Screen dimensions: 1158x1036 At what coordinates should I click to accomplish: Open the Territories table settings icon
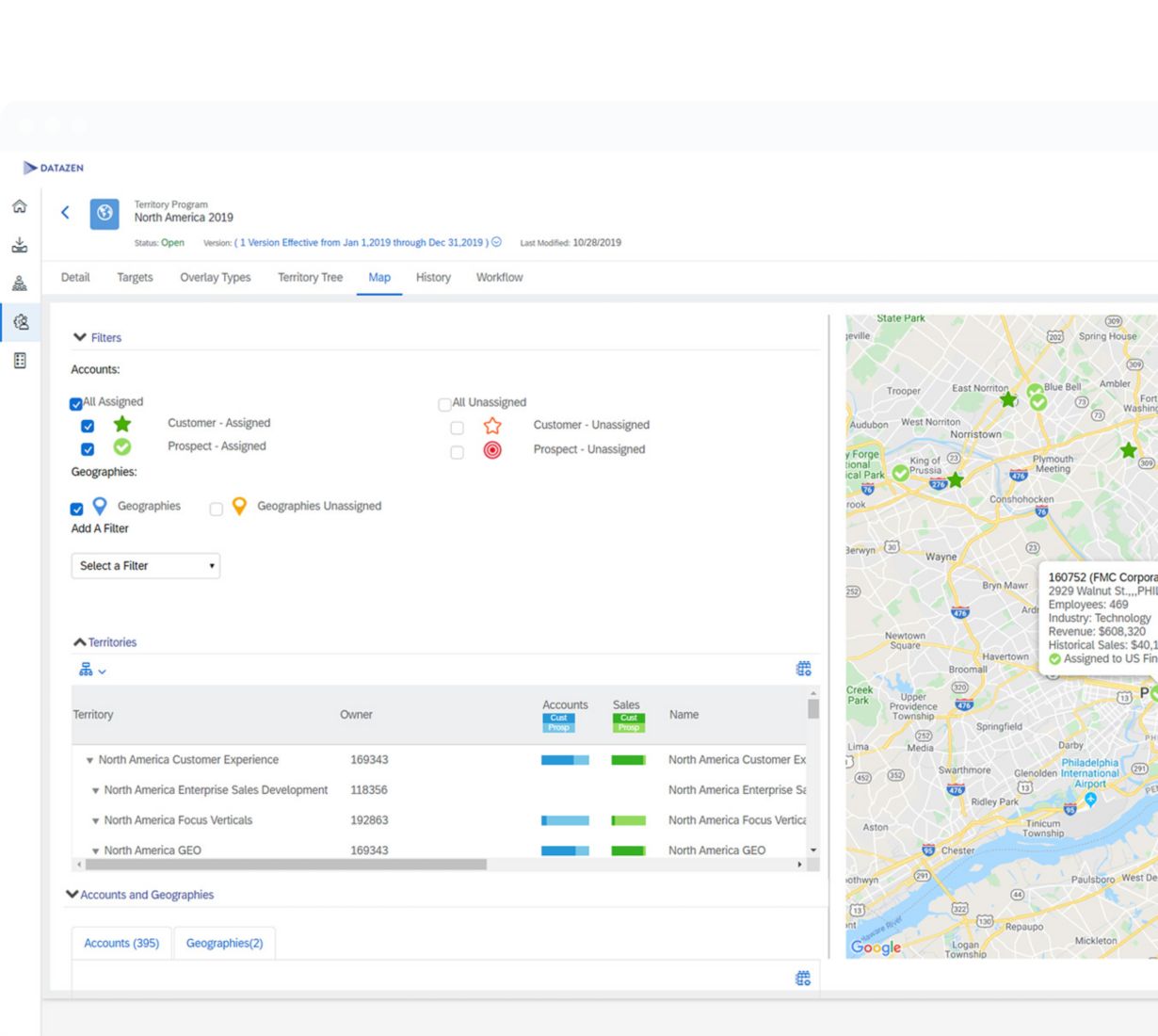point(803,669)
